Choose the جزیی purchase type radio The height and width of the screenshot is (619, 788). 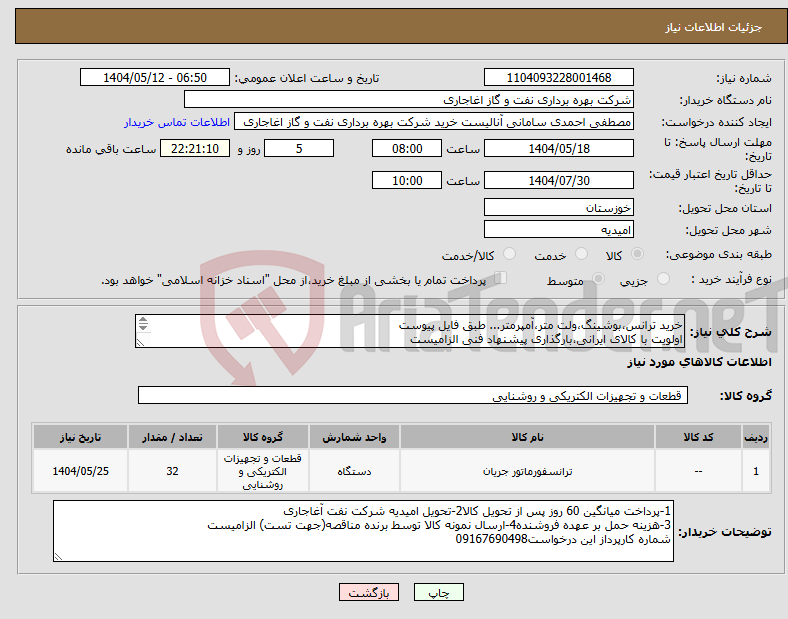tap(663, 279)
